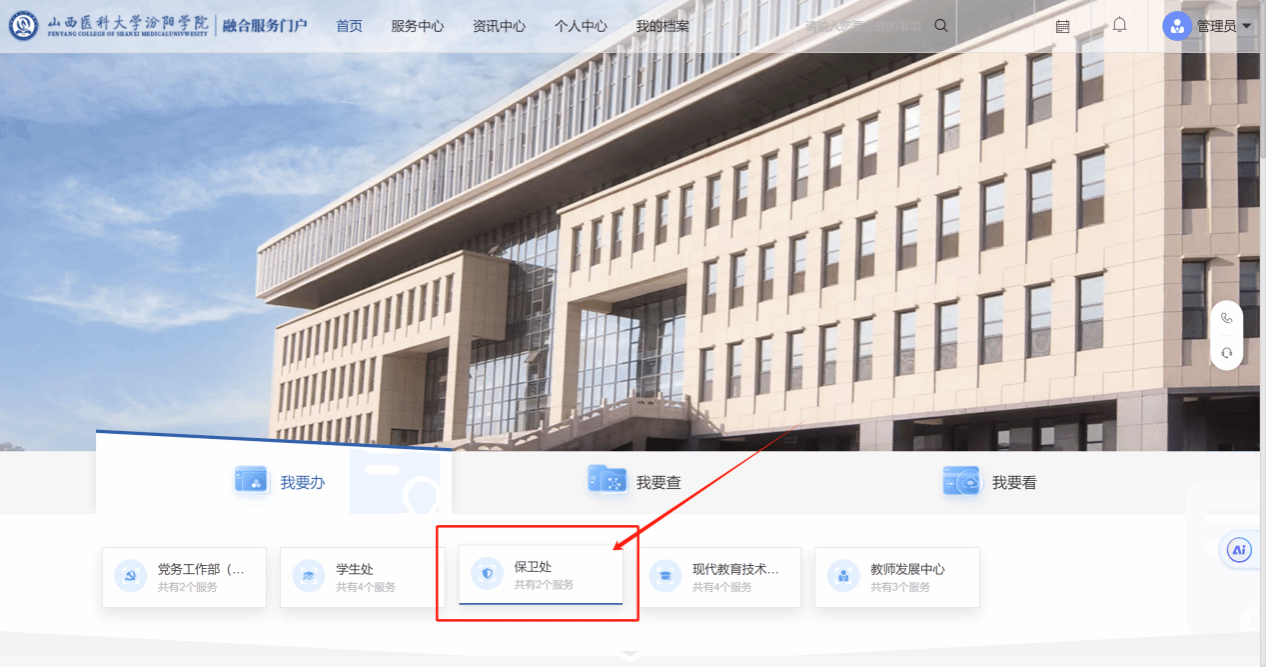Image resolution: width=1266 pixels, height=667 pixels.
Task: Open 资讯中心 navigation item
Action: pos(499,26)
